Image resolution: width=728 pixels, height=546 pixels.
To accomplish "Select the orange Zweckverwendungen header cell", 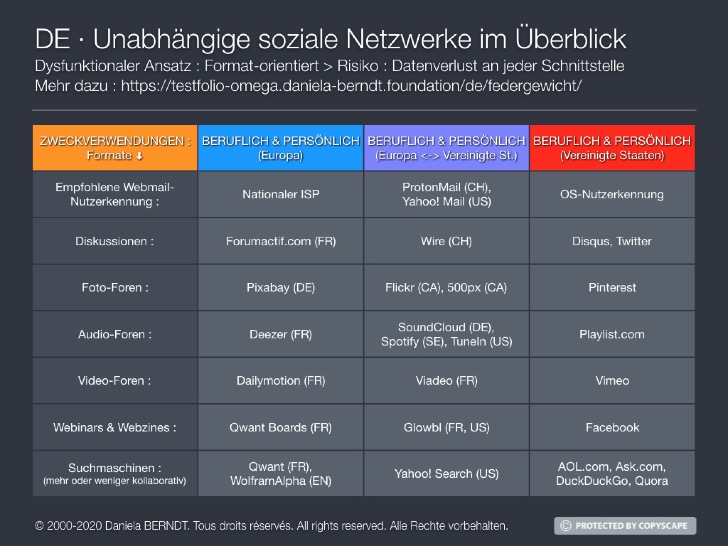I will point(115,148).
